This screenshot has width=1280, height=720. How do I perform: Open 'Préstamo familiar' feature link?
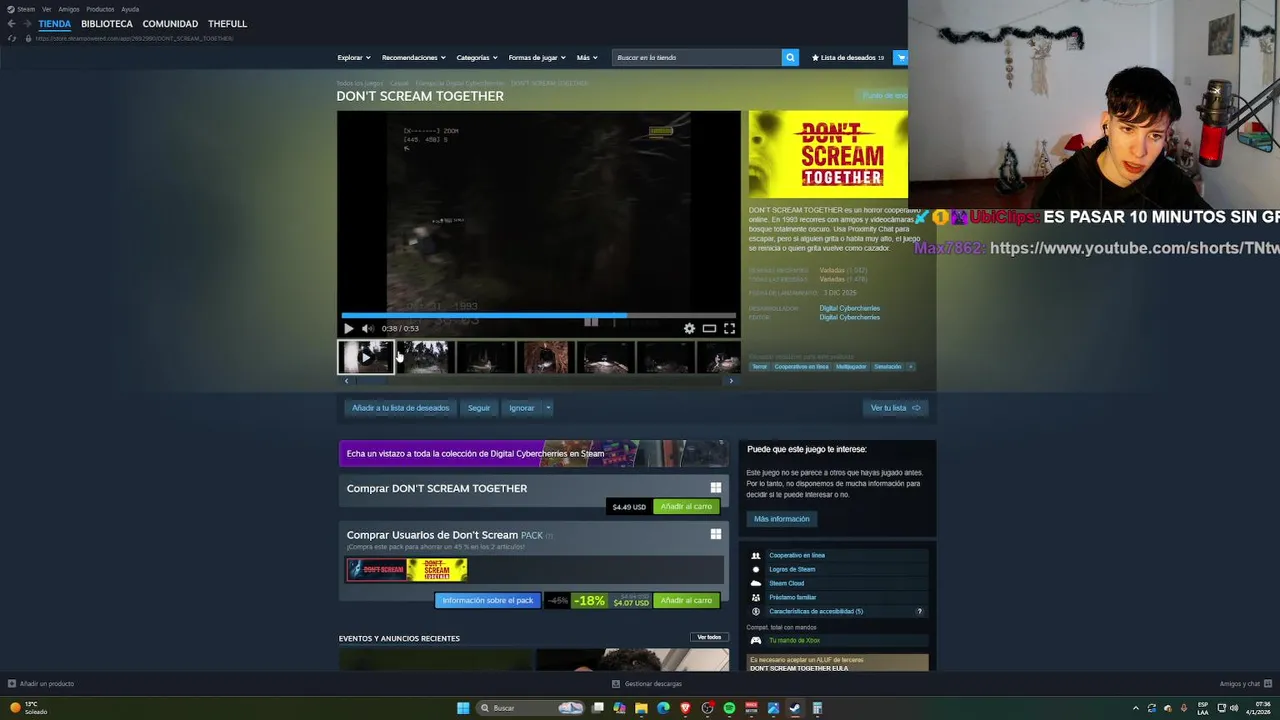793,597
